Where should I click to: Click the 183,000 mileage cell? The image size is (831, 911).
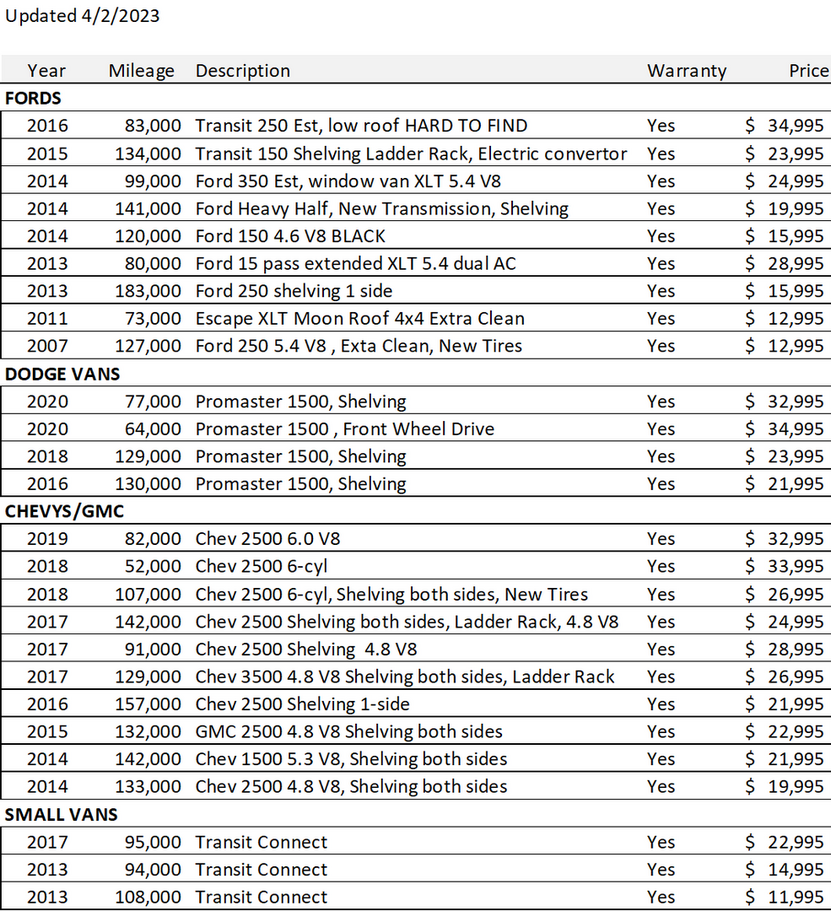pyautogui.click(x=148, y=291)
